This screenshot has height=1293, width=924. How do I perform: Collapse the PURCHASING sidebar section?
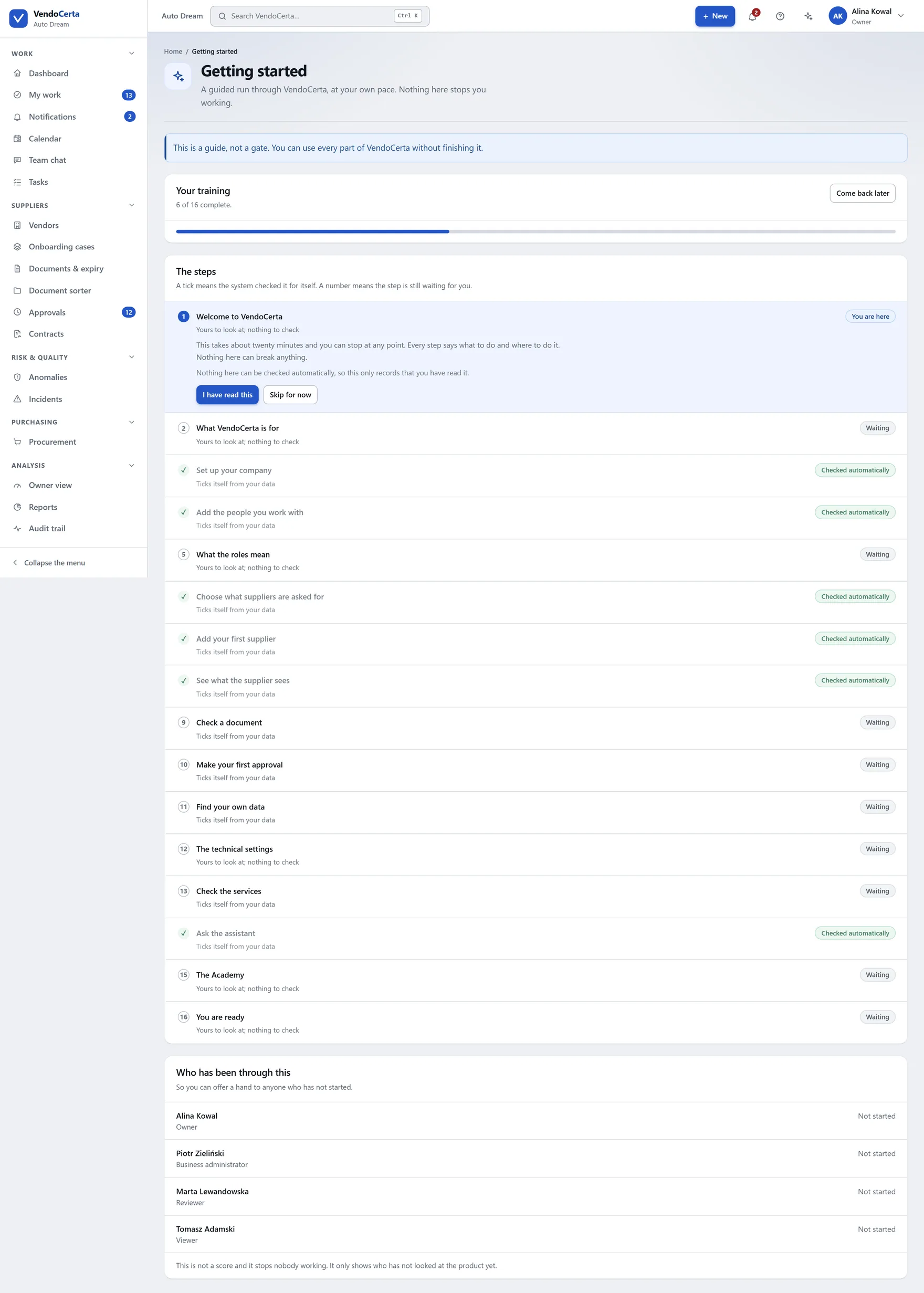pos(131,422)
